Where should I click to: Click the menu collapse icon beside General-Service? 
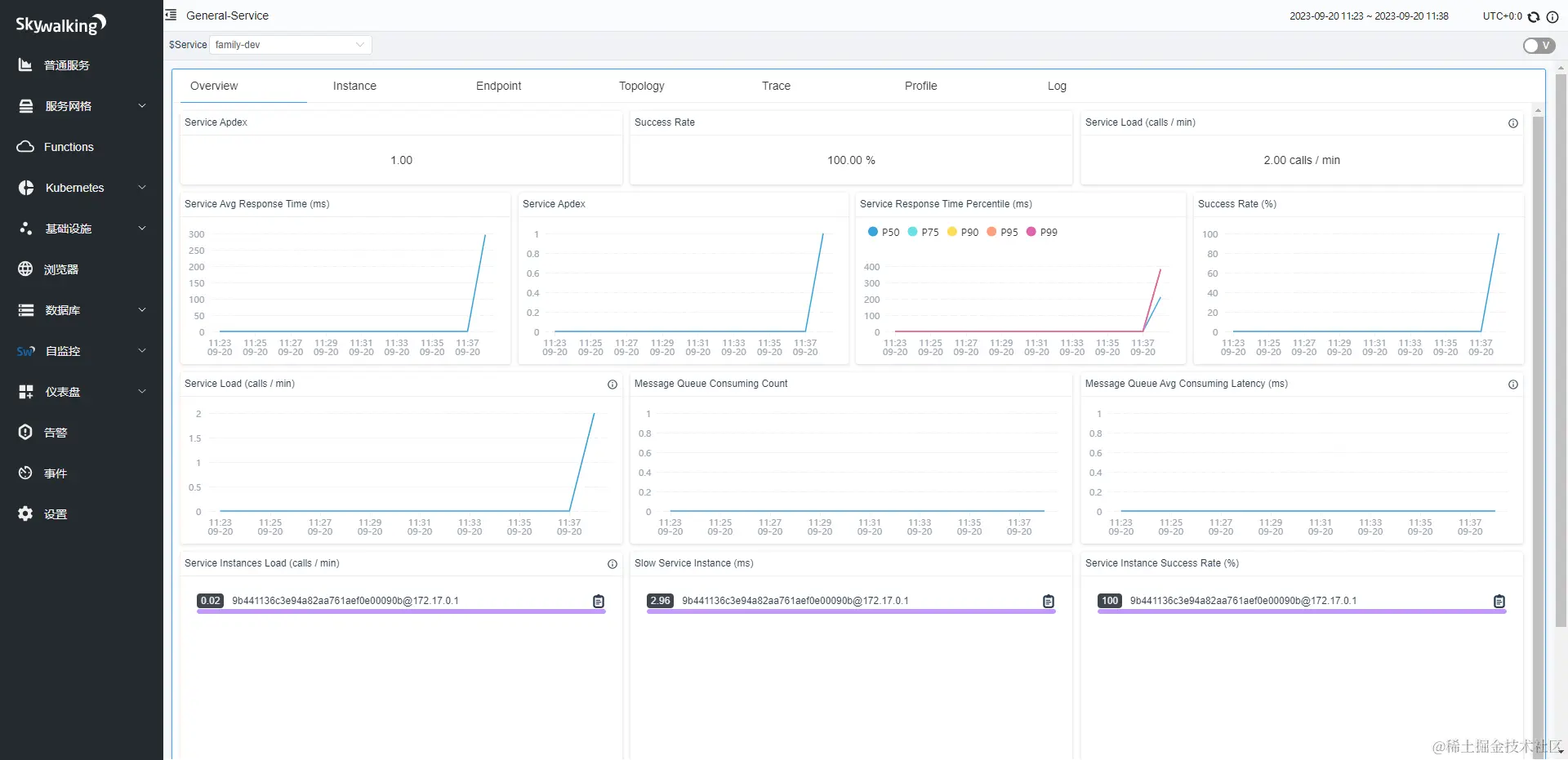pyautogui.click(x=171, y=16)
